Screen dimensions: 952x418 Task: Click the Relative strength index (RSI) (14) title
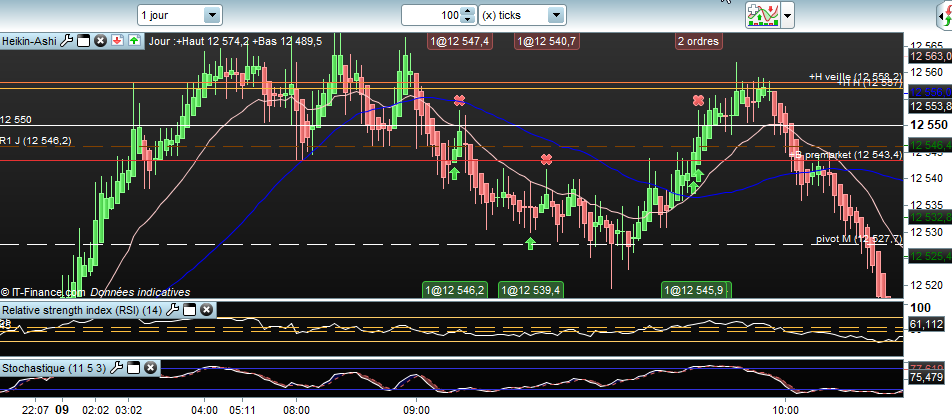pos(82,310)
